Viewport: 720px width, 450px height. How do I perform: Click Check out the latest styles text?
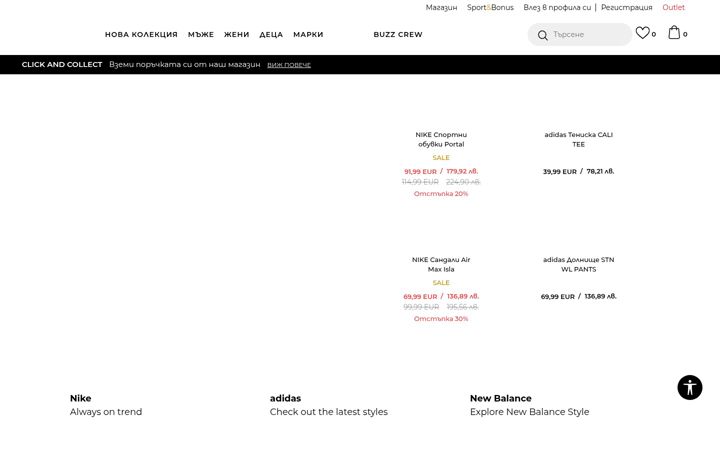[329, 412]
